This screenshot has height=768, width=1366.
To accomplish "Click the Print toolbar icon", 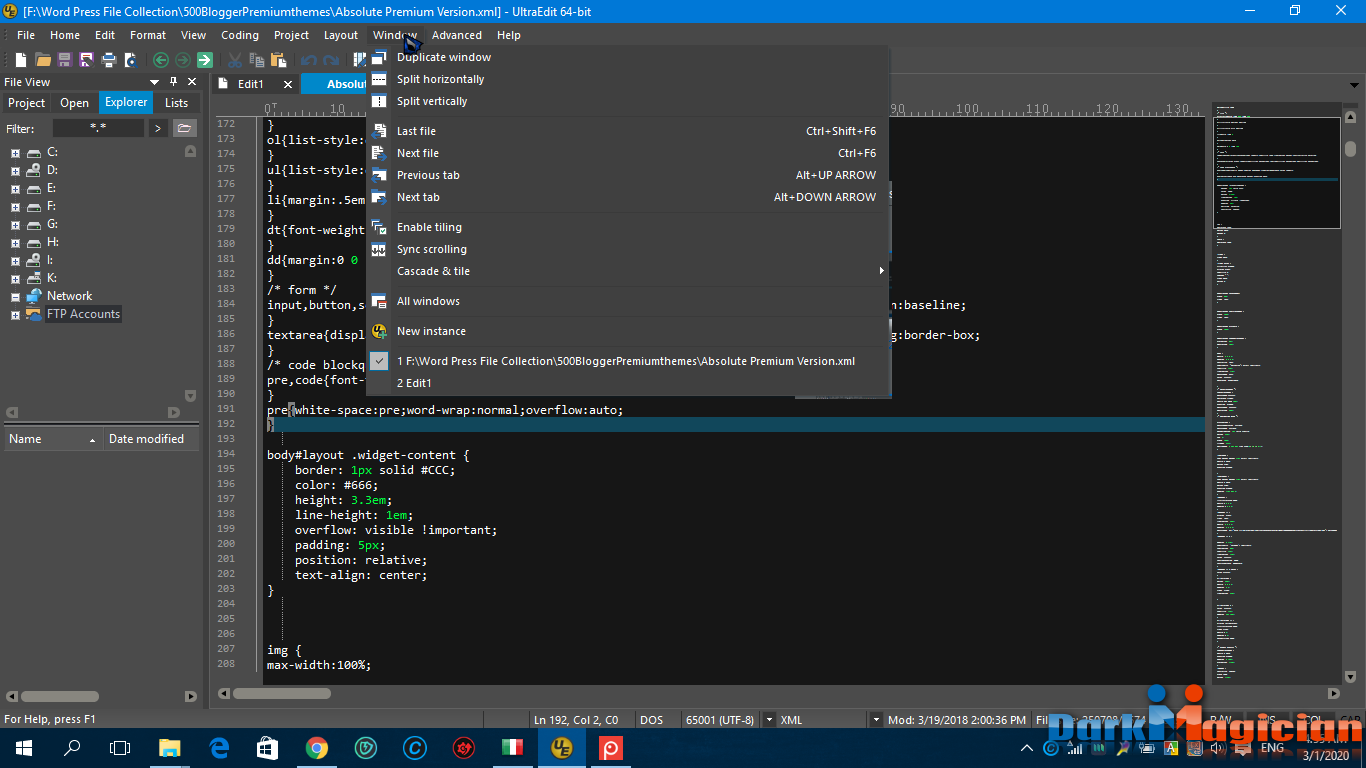I will (108, 60).
